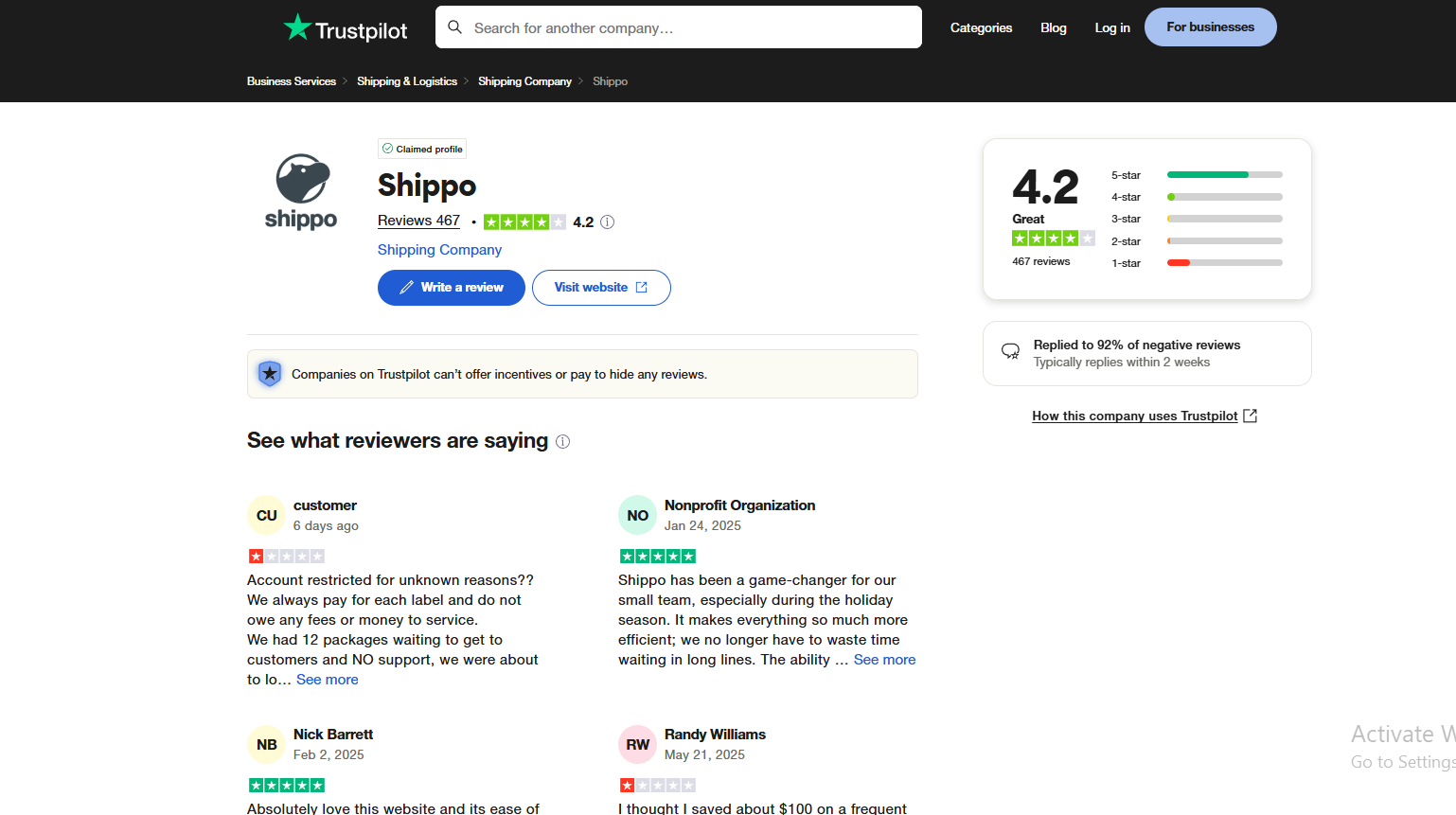Click the 6 days ago date text
Screen dimensions: 1456x815
point(326,526)
